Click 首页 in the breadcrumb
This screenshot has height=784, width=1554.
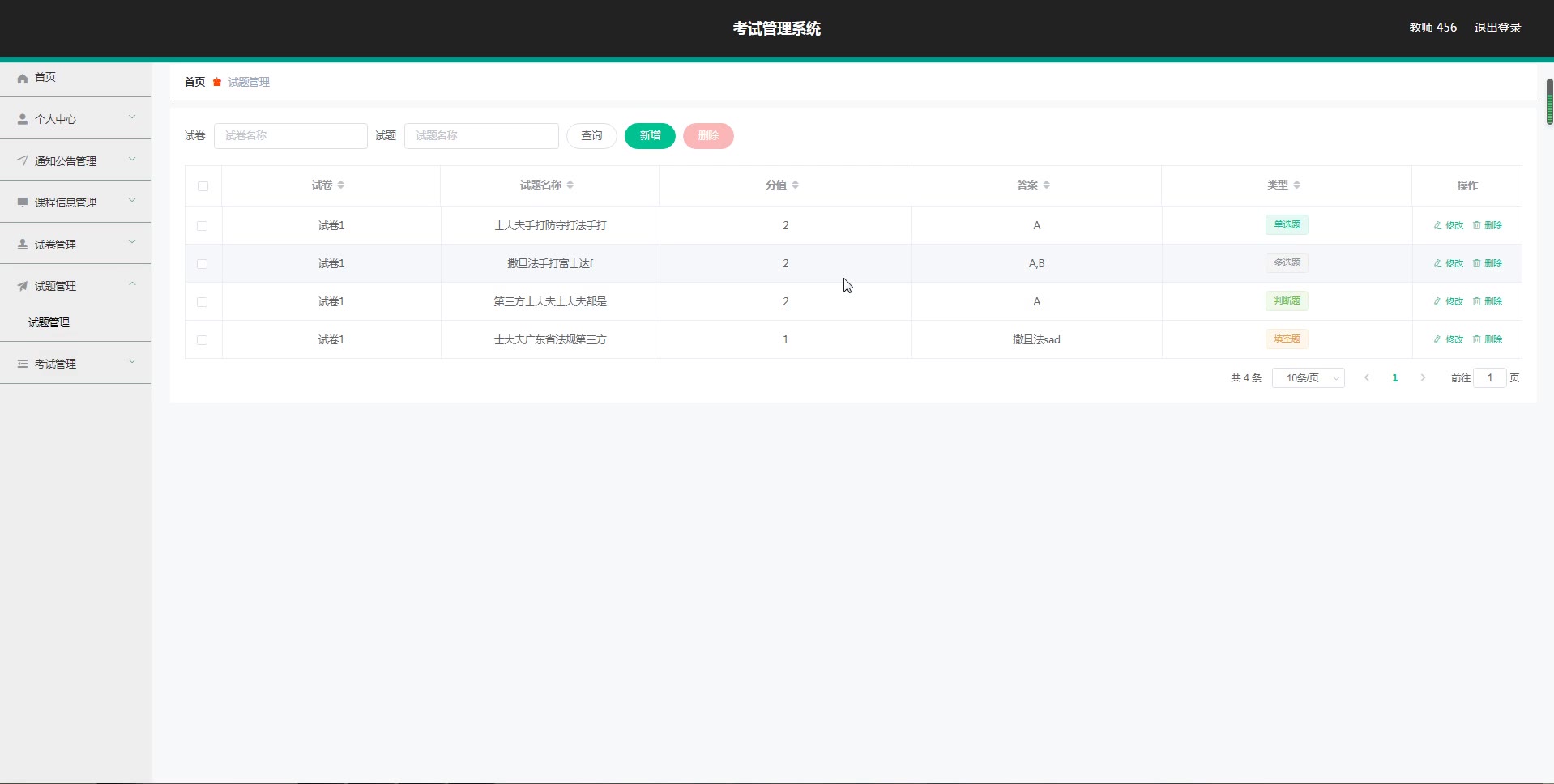[x=194, y=82]
